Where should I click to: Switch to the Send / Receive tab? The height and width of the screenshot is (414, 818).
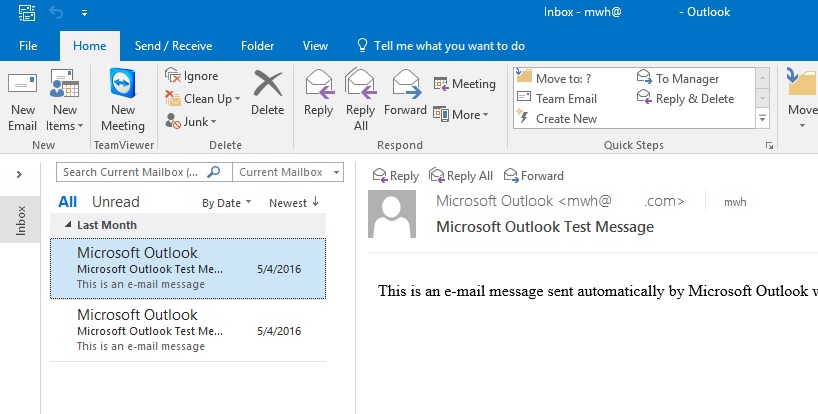pos(173,46)
